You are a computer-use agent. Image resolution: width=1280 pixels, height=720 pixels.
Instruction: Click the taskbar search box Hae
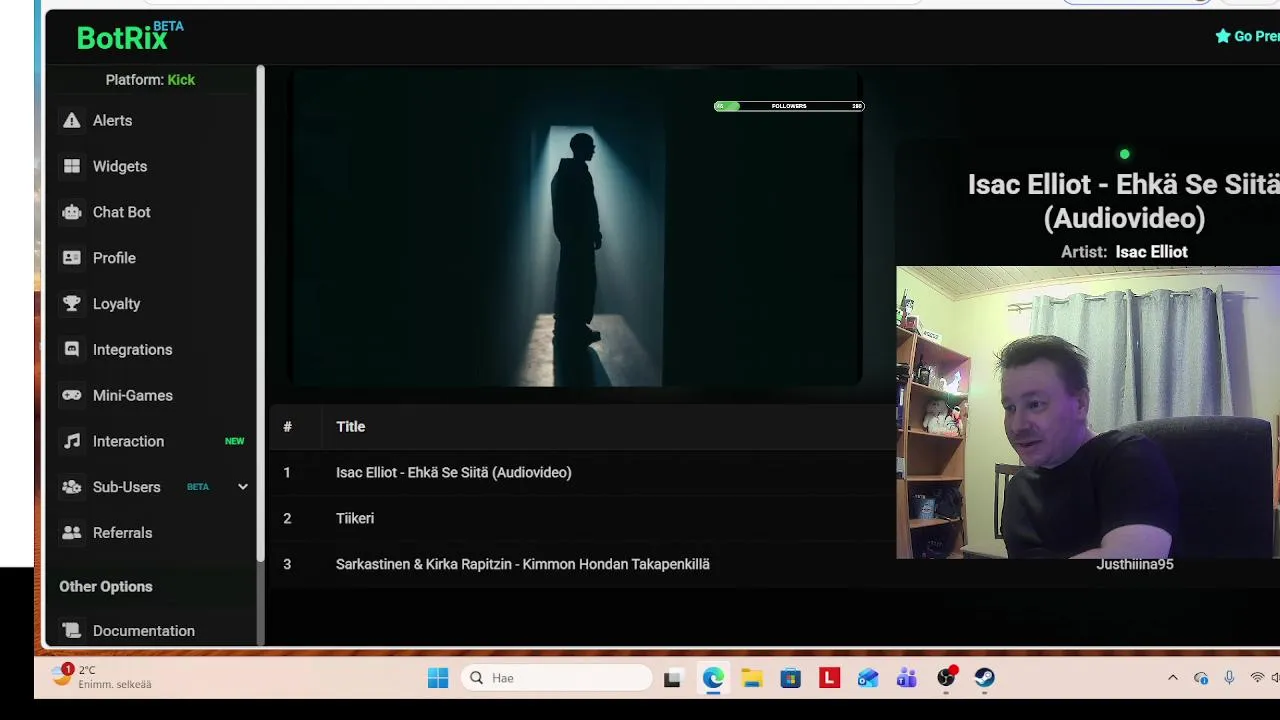pyautogui.click(x=556, y=678)
